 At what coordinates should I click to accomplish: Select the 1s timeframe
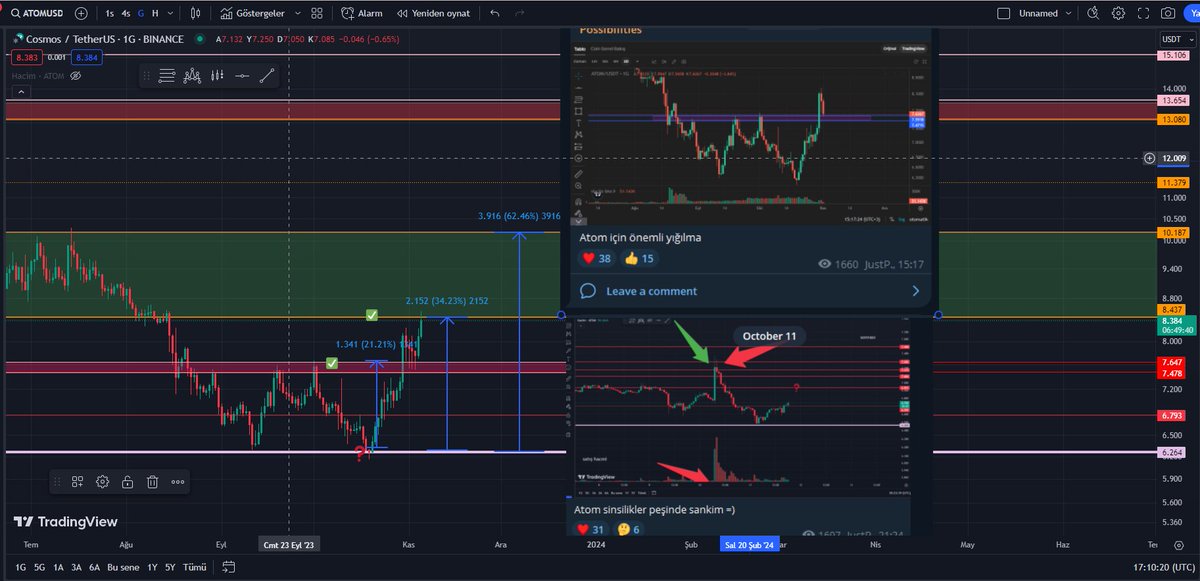click(x=109, y=14)
